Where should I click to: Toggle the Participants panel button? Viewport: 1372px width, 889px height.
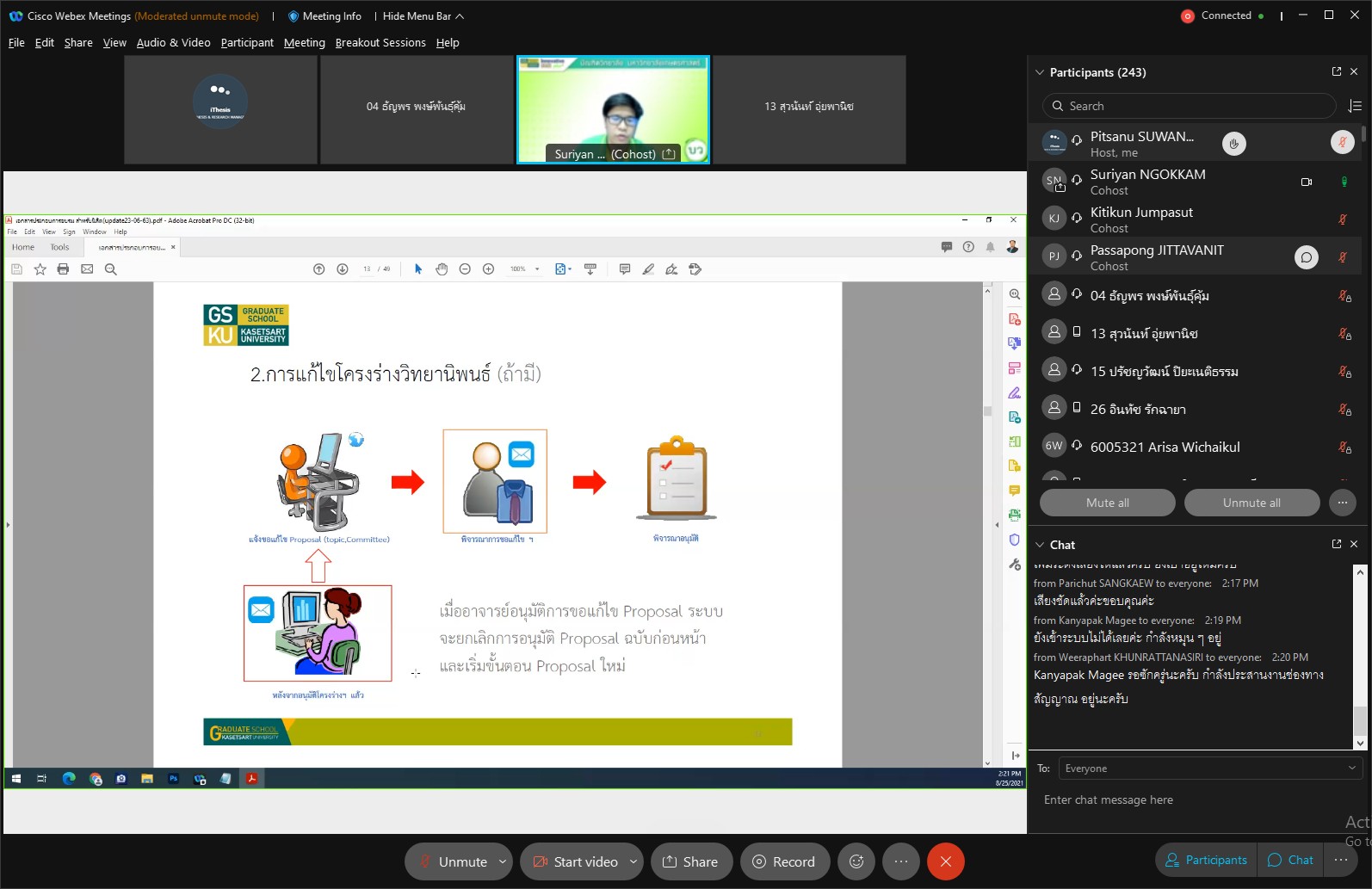[1206, 860]
